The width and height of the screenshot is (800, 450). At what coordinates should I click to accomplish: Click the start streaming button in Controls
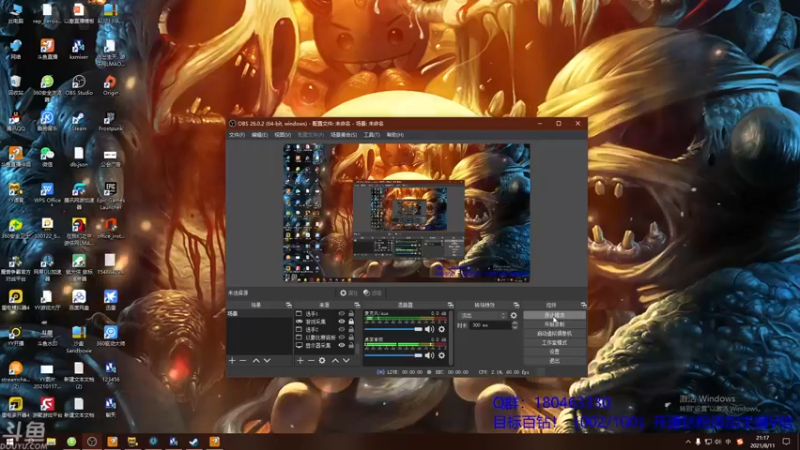(554, 315)
